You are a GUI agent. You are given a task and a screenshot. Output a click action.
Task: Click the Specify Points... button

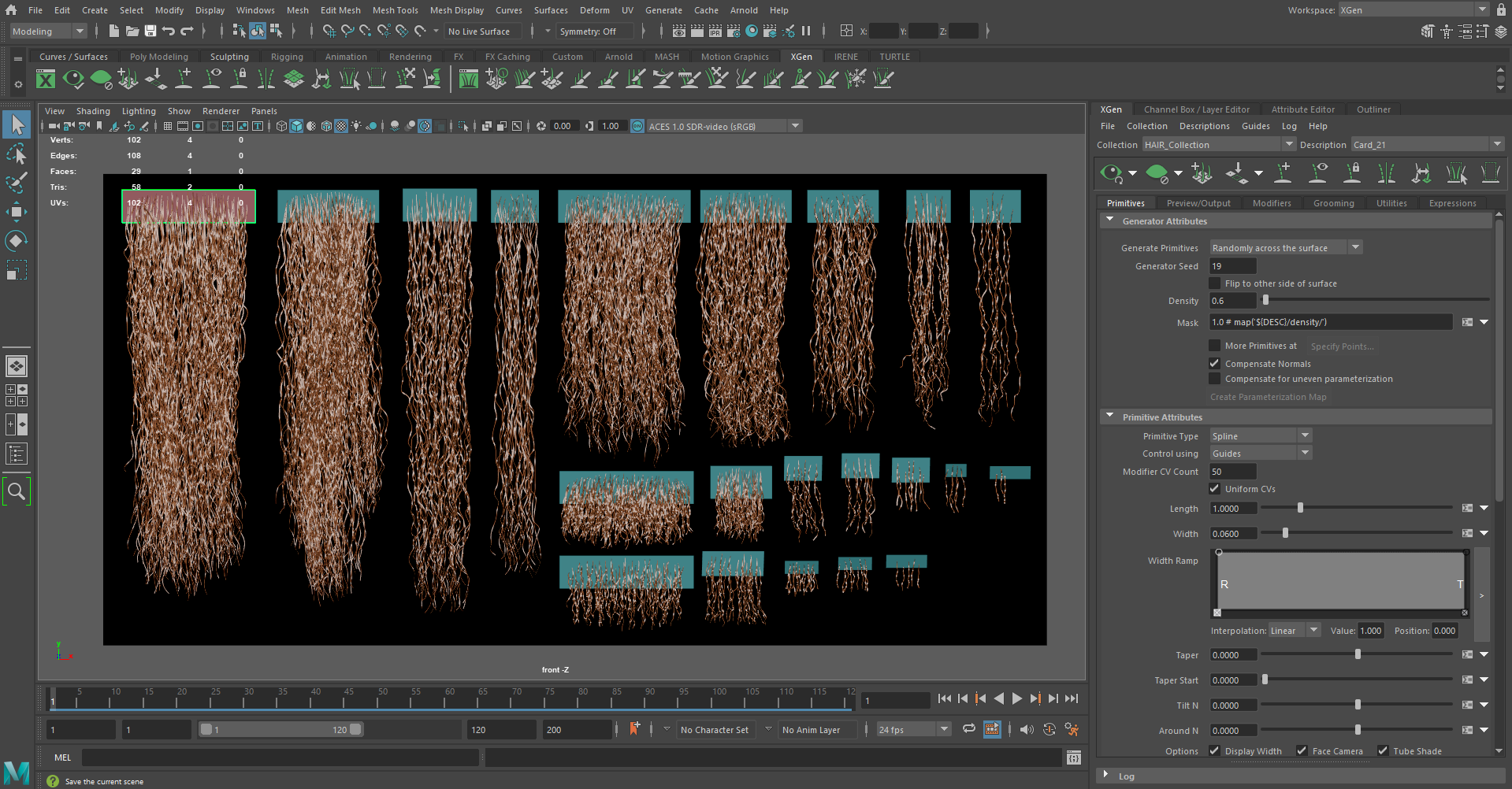point(1342,346)
